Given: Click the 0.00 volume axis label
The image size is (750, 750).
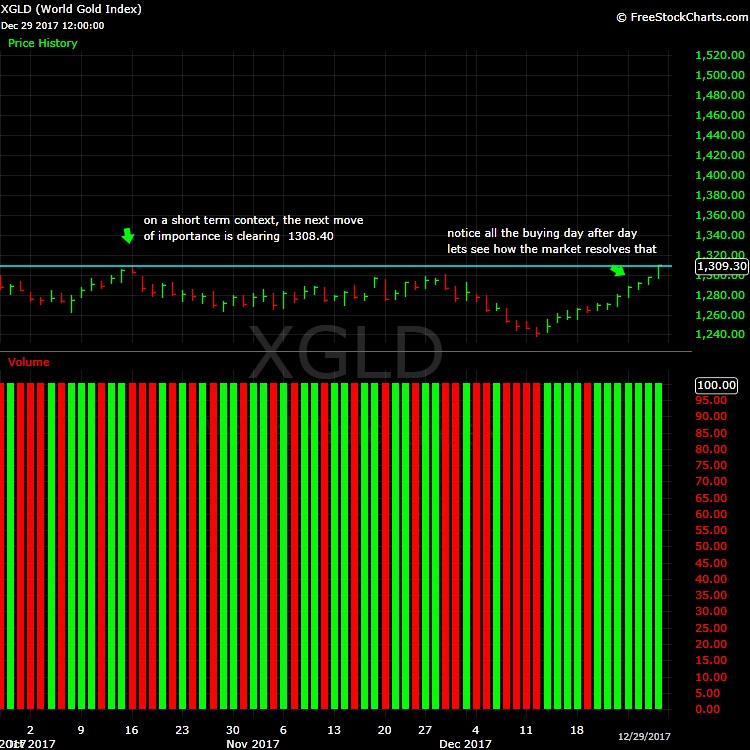Looking at the screenshot, I should pos(708,709).
